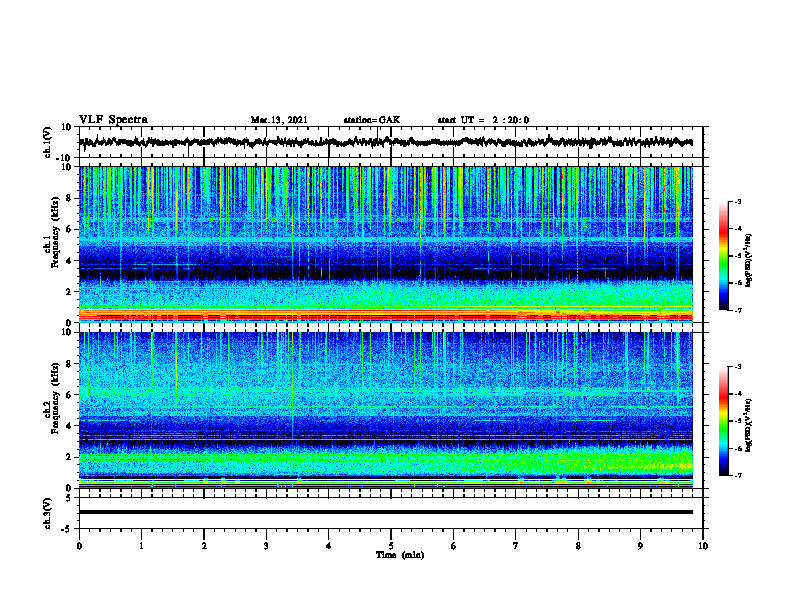Click the ch.1(V) waveform axis label
The height and width of the screenshot is (612, 792).
point(48,142)
